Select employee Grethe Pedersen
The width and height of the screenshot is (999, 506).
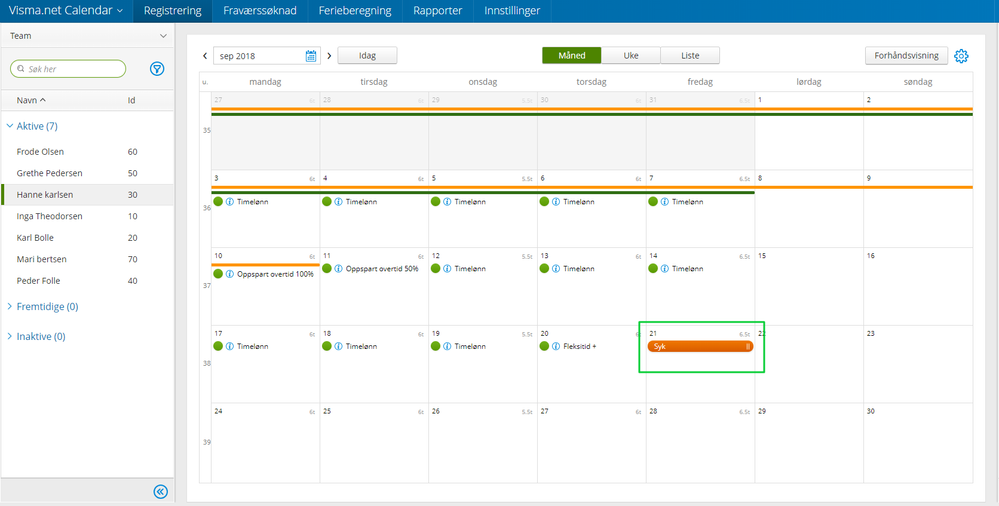(x=87, y=173)
